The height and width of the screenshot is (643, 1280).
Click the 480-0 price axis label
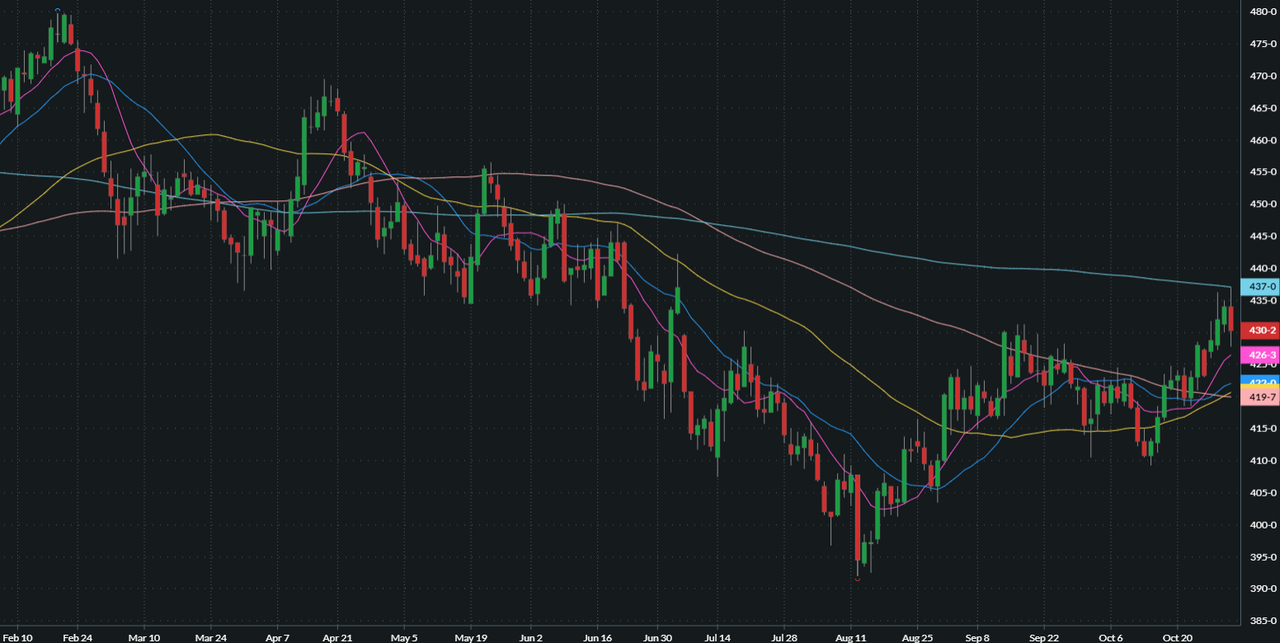coord(1261,12)
